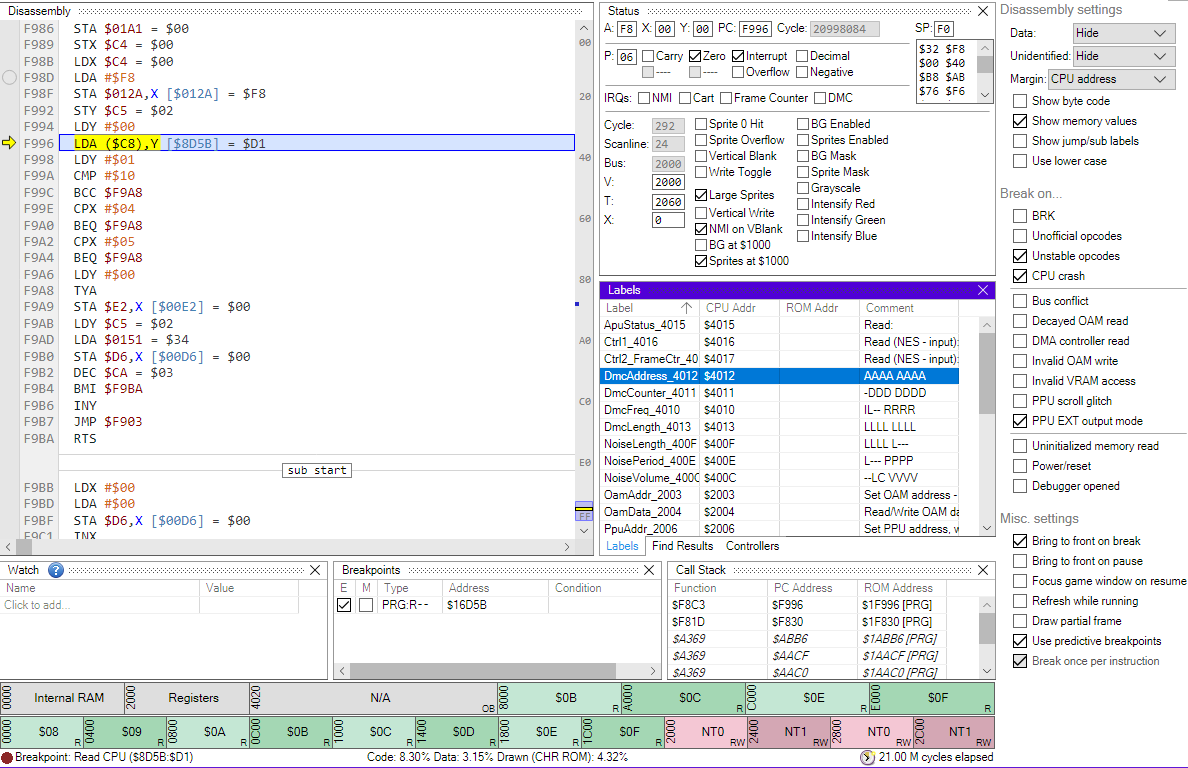This screenshot has height=768, width=1188.
Task: Click Breakpoints horizontal scroll right arrow
Action: (x=653, y=670)
